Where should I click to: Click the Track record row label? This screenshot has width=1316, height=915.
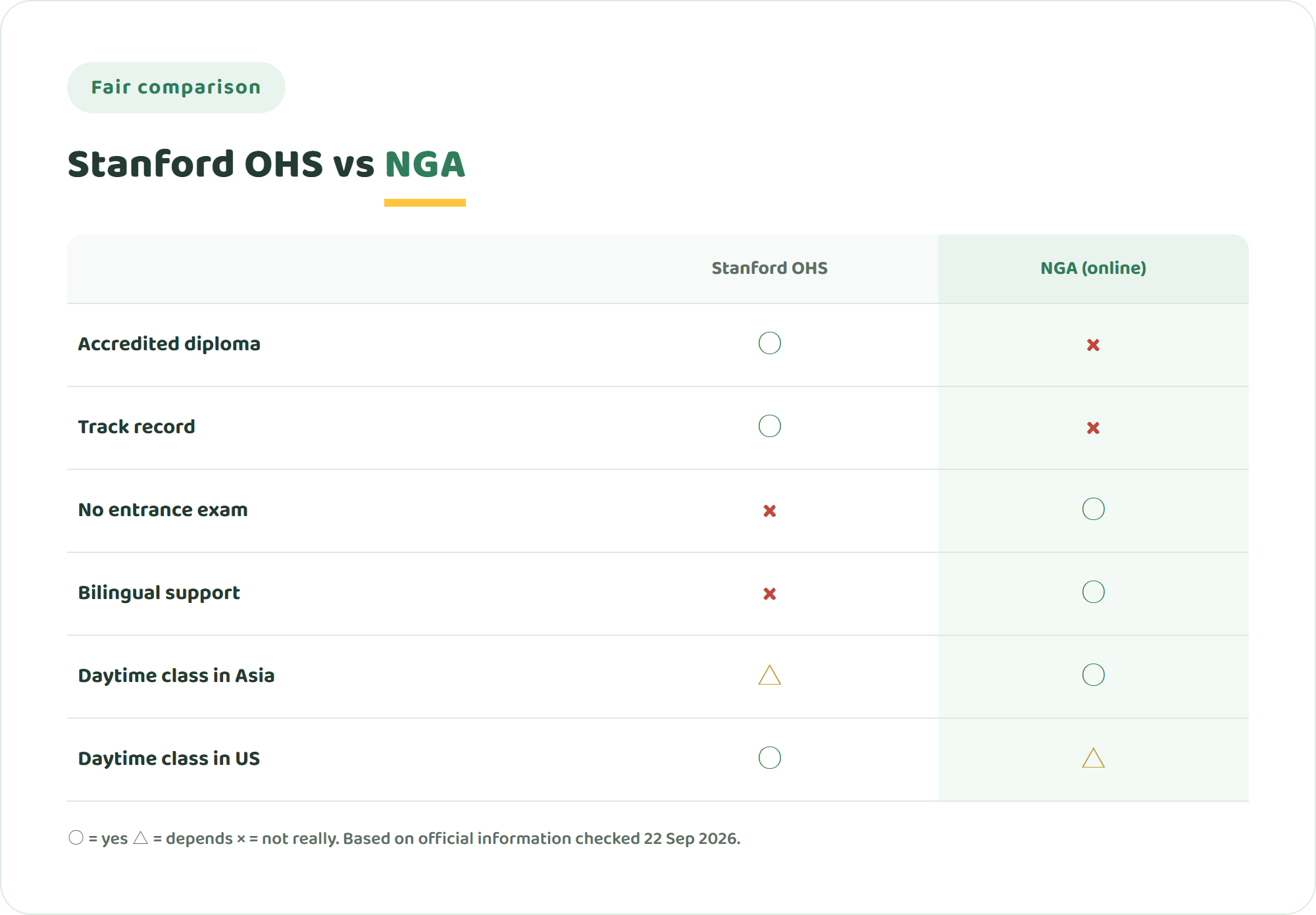point(136,427)
